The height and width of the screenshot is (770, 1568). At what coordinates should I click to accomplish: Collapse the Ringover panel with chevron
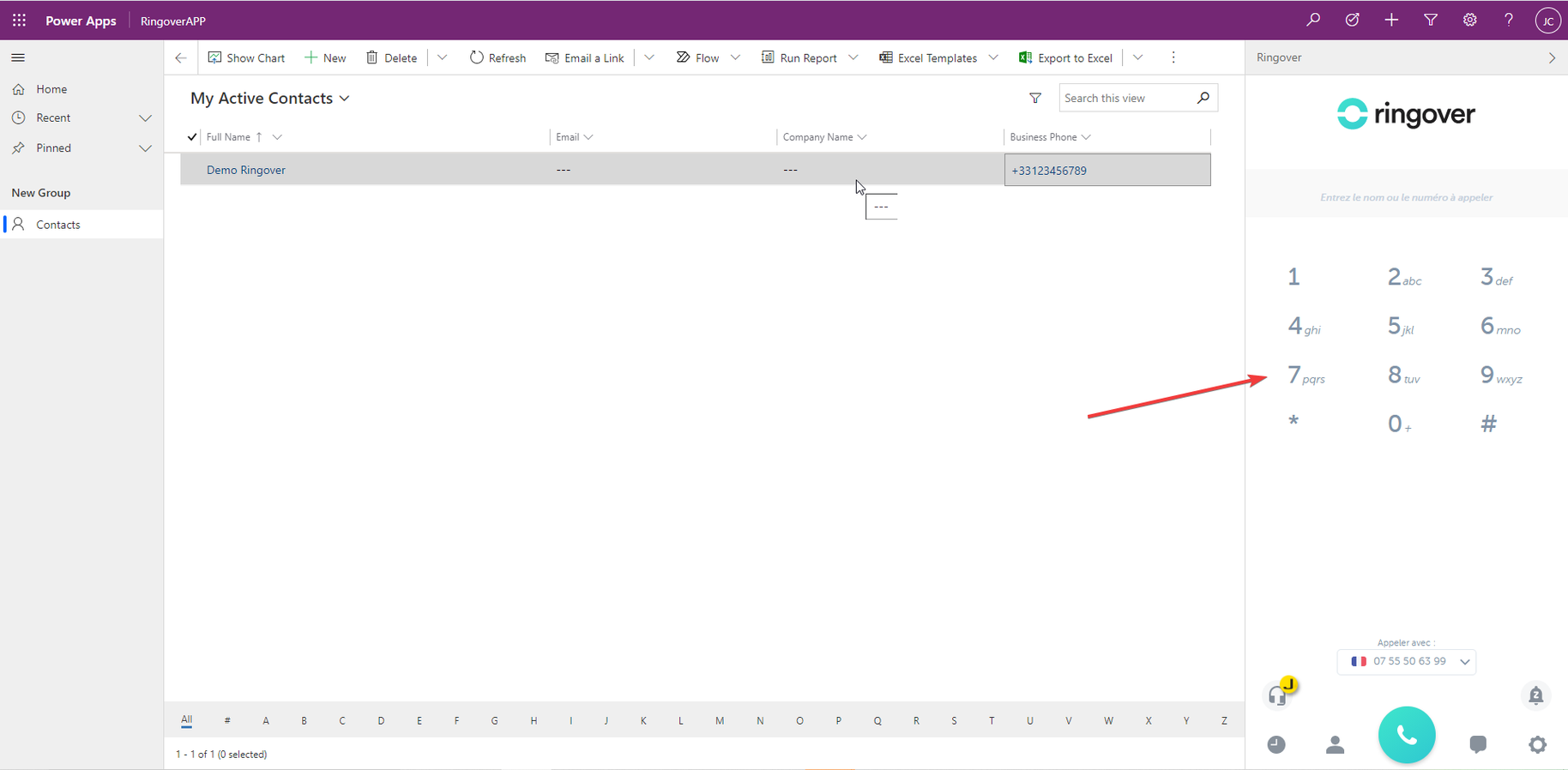point(1552,57)
